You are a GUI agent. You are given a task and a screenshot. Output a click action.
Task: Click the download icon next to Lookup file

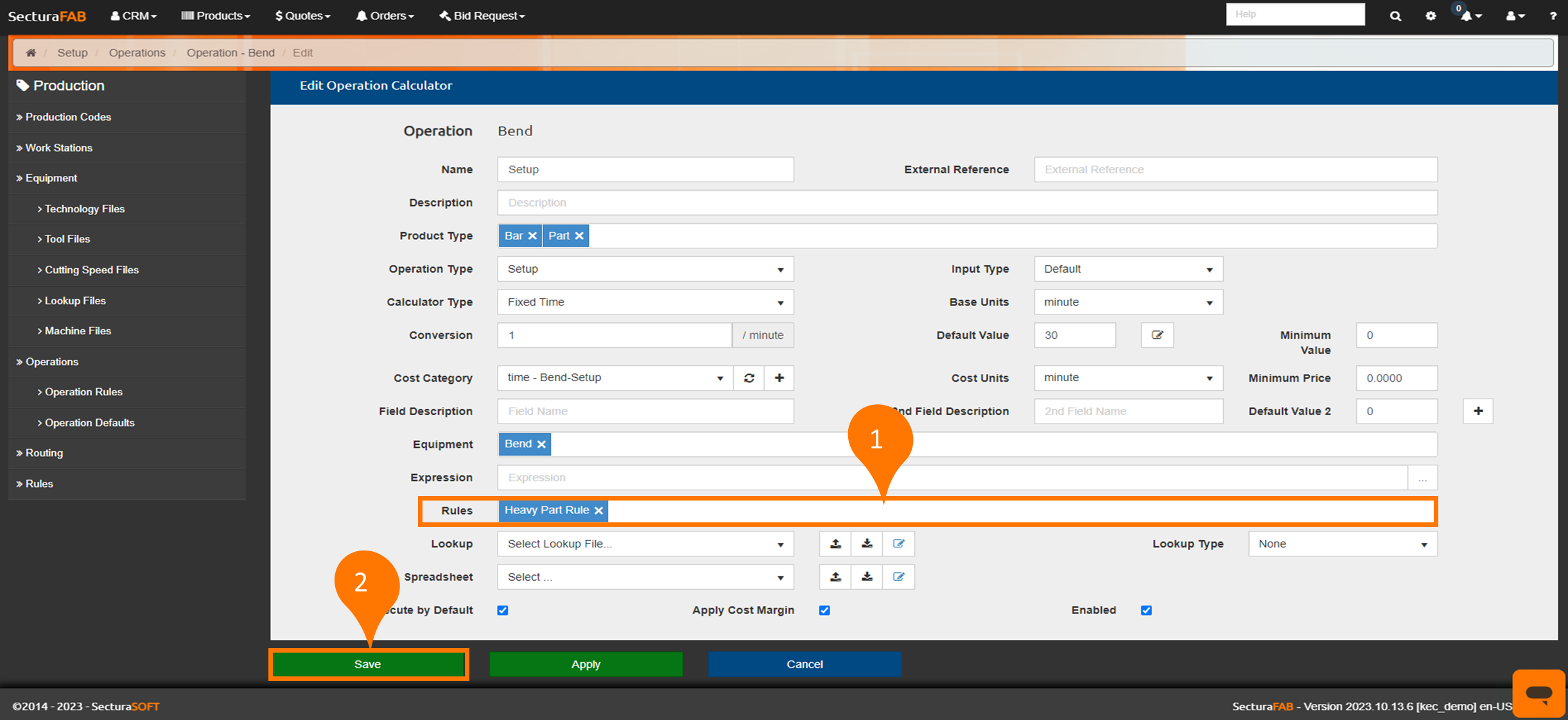coord(866,543)
